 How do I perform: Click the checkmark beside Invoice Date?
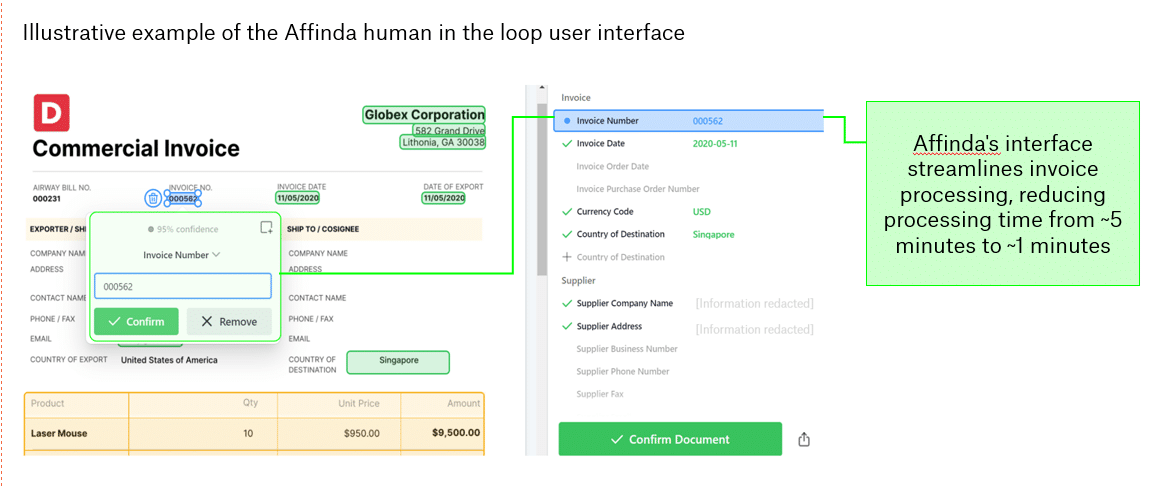click(x=567, y=143)
